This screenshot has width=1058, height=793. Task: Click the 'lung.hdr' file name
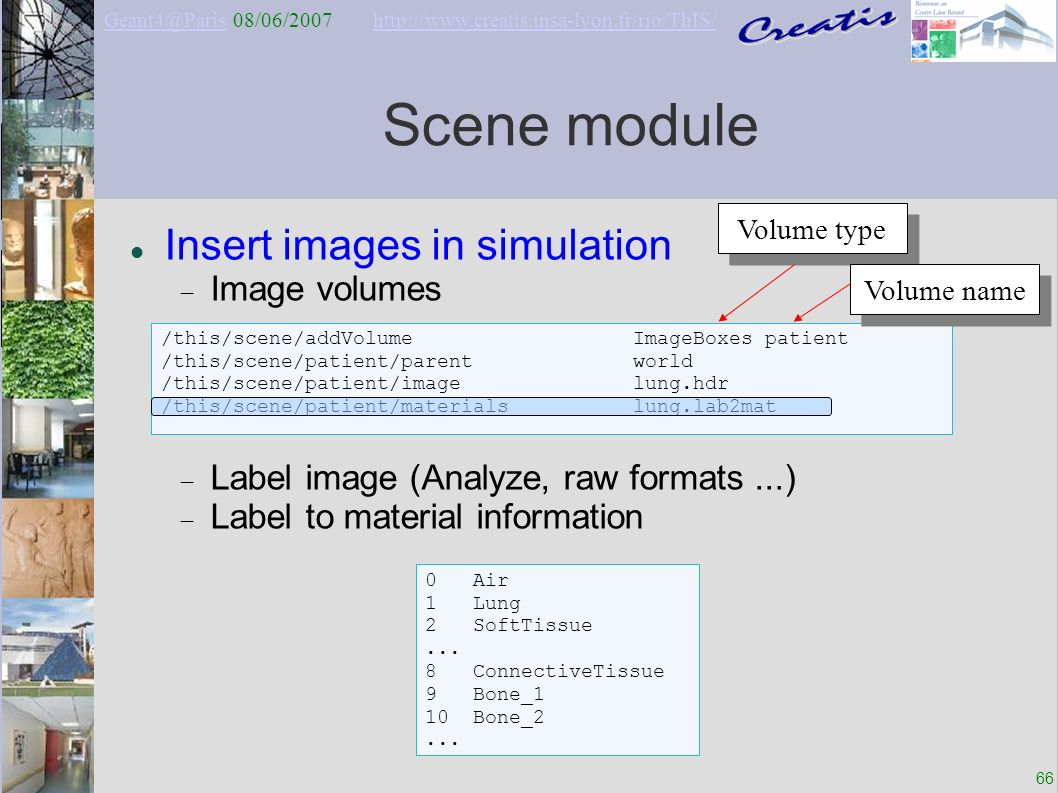tap(680, 383)
